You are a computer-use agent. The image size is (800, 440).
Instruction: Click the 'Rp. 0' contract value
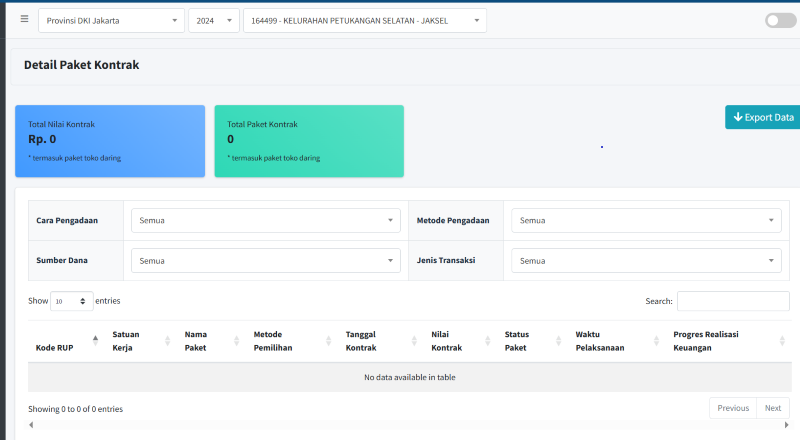(x=42, y=139)
